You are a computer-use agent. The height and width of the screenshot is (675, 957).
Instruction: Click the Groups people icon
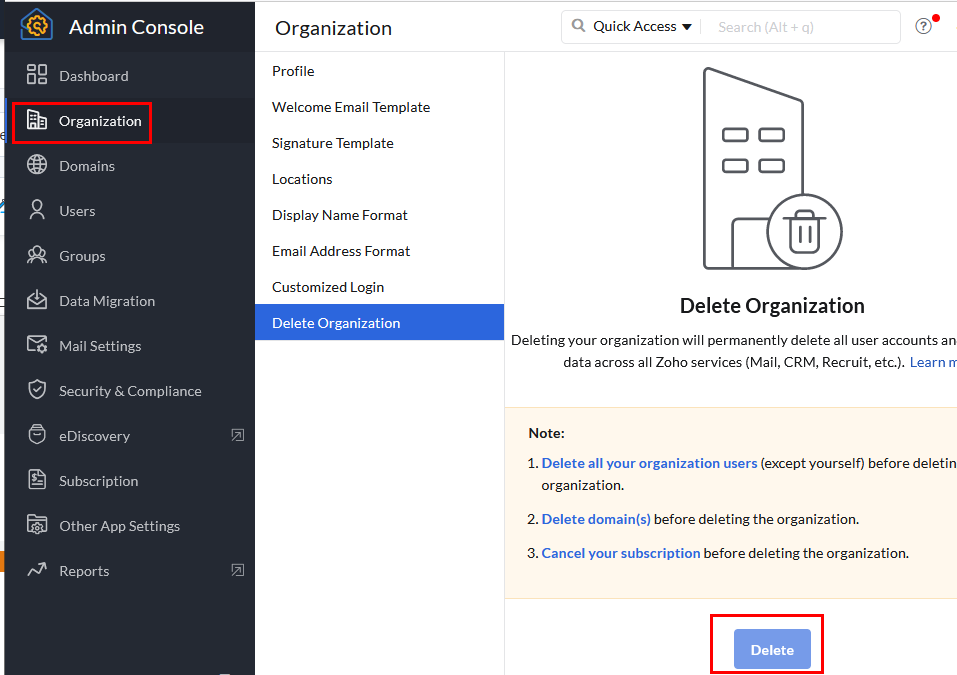coord(37,255)
